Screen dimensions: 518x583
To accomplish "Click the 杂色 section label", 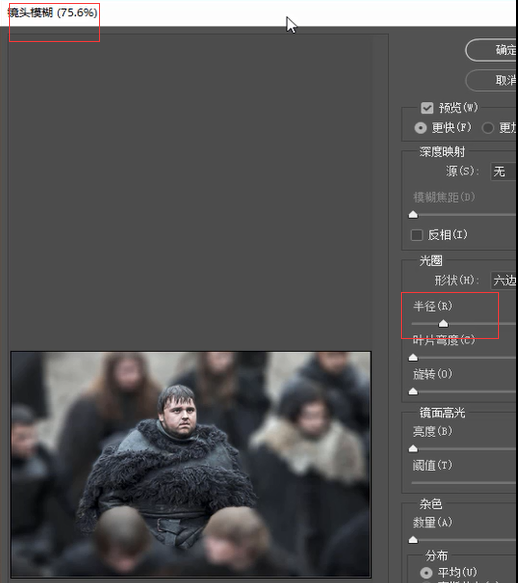I will pos(431,504).
